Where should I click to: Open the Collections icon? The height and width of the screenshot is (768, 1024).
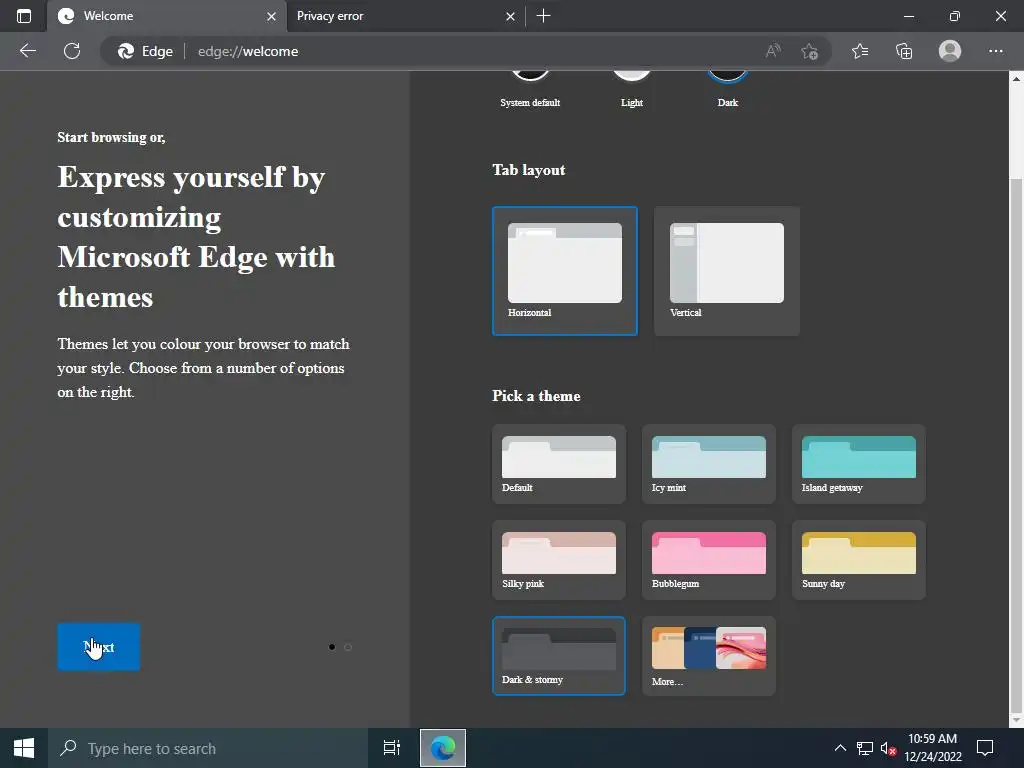pyautogui.click(x=904, y=51)
